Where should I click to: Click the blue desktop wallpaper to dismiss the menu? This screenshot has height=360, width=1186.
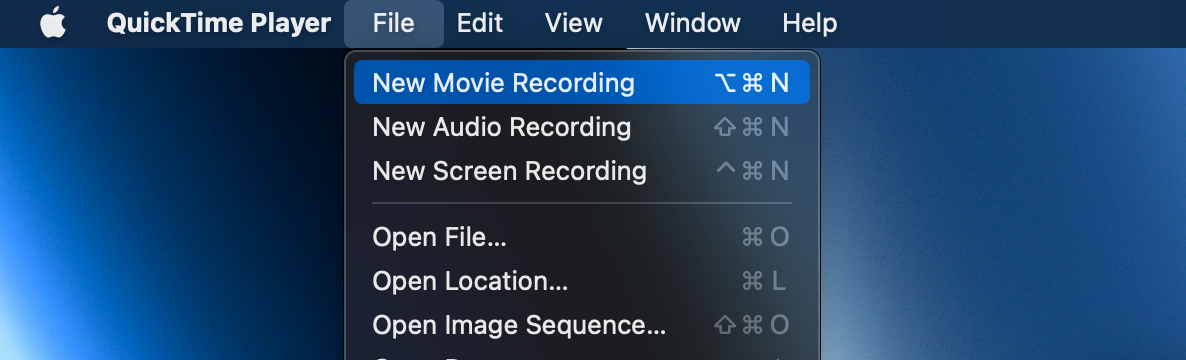(998, 204)
